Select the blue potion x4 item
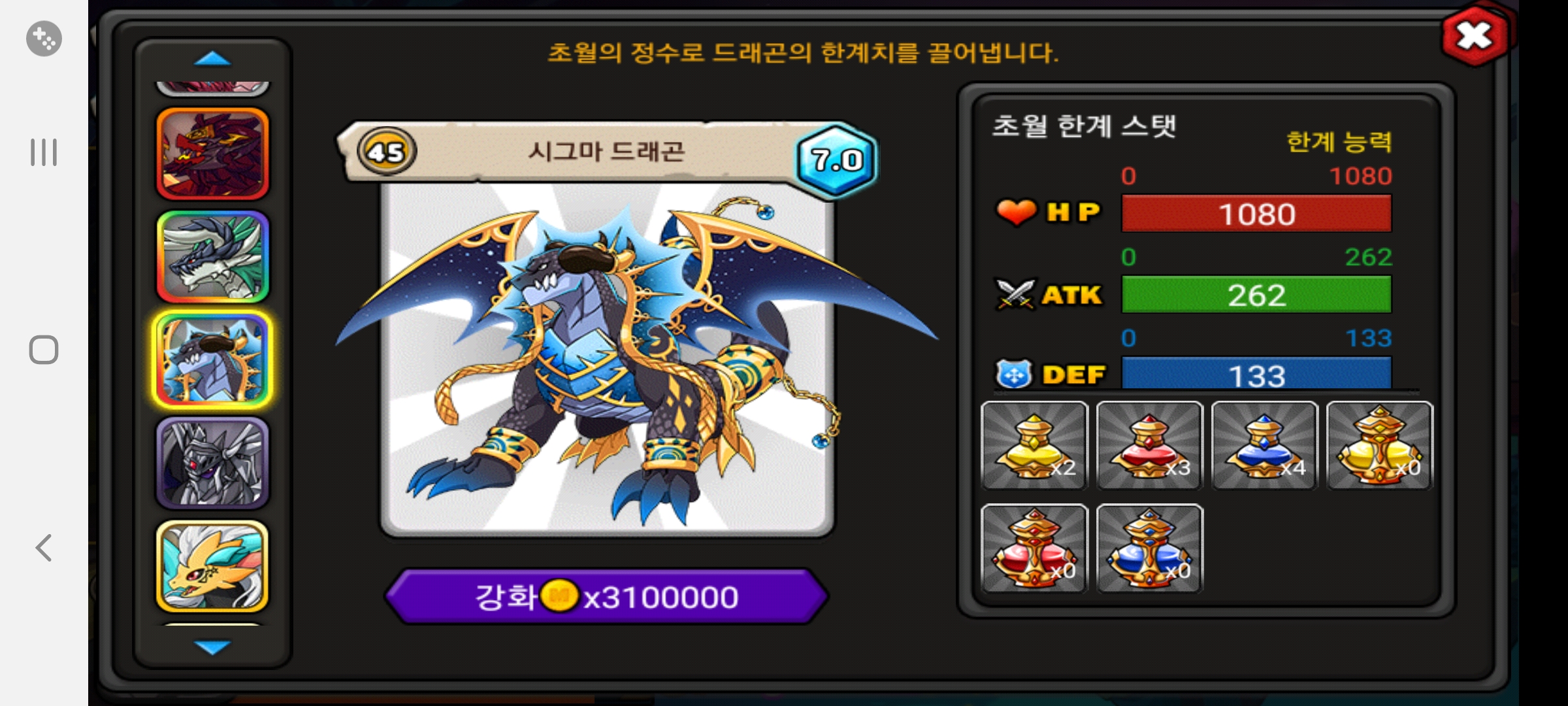This screenshot has height=706, width=1568. point(1265,445)
